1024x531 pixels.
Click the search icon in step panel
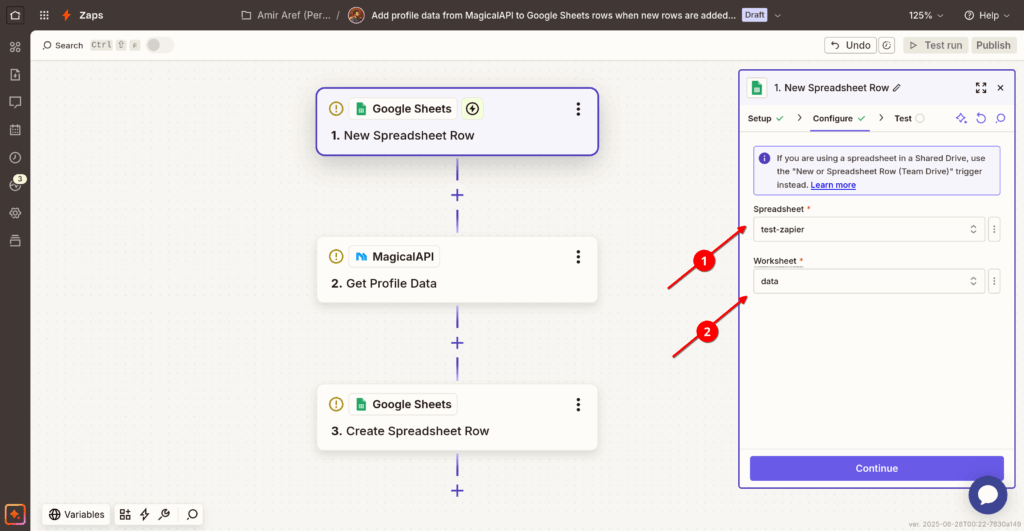[1000, 118]
